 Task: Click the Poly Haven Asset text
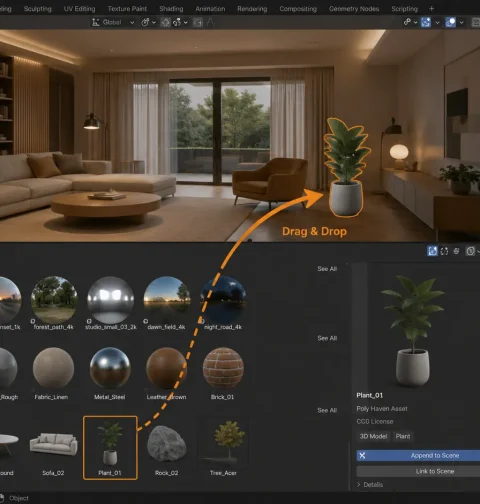[382, 409]
